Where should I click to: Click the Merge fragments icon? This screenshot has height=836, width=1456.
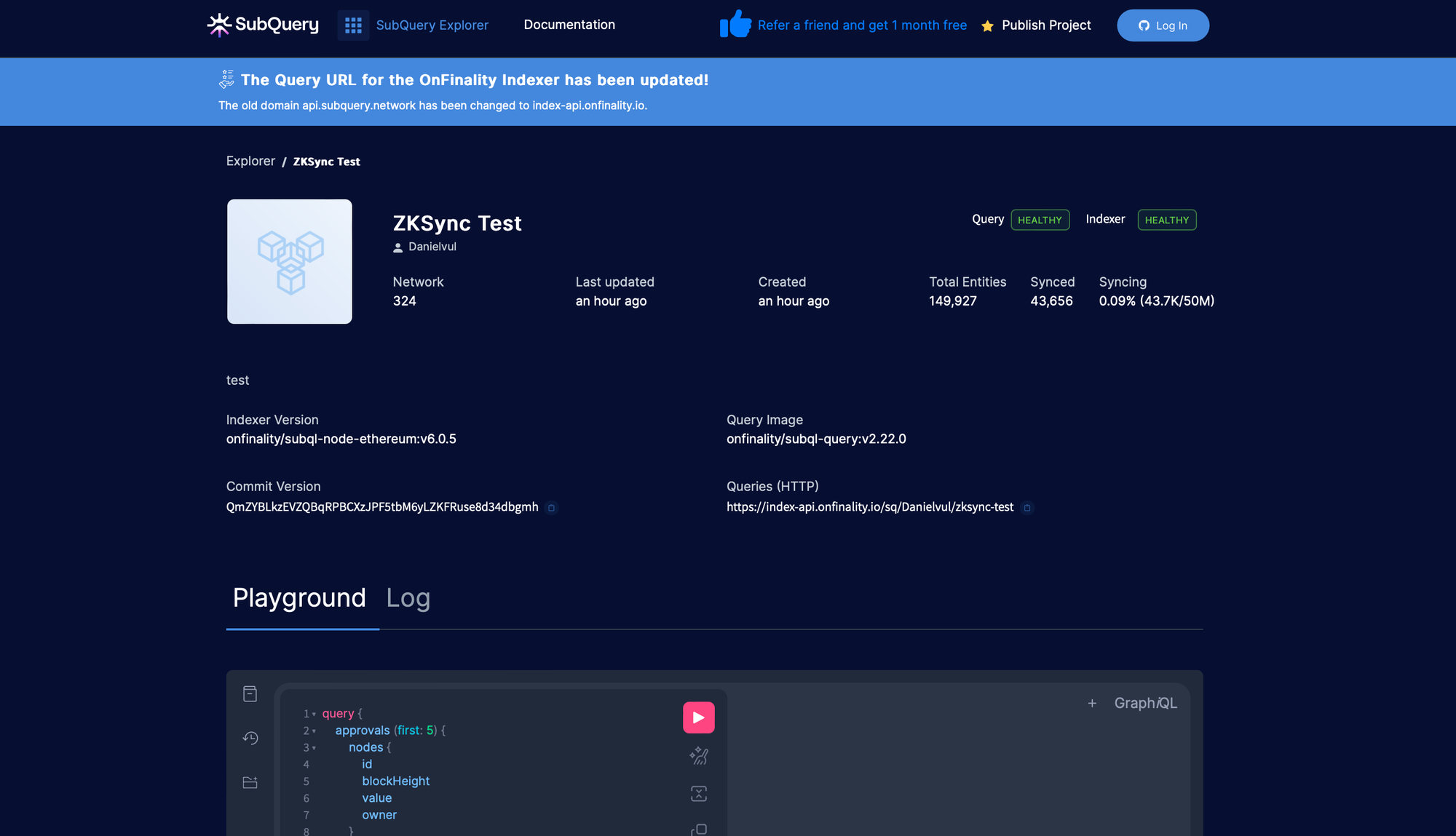tap(698, 794)
